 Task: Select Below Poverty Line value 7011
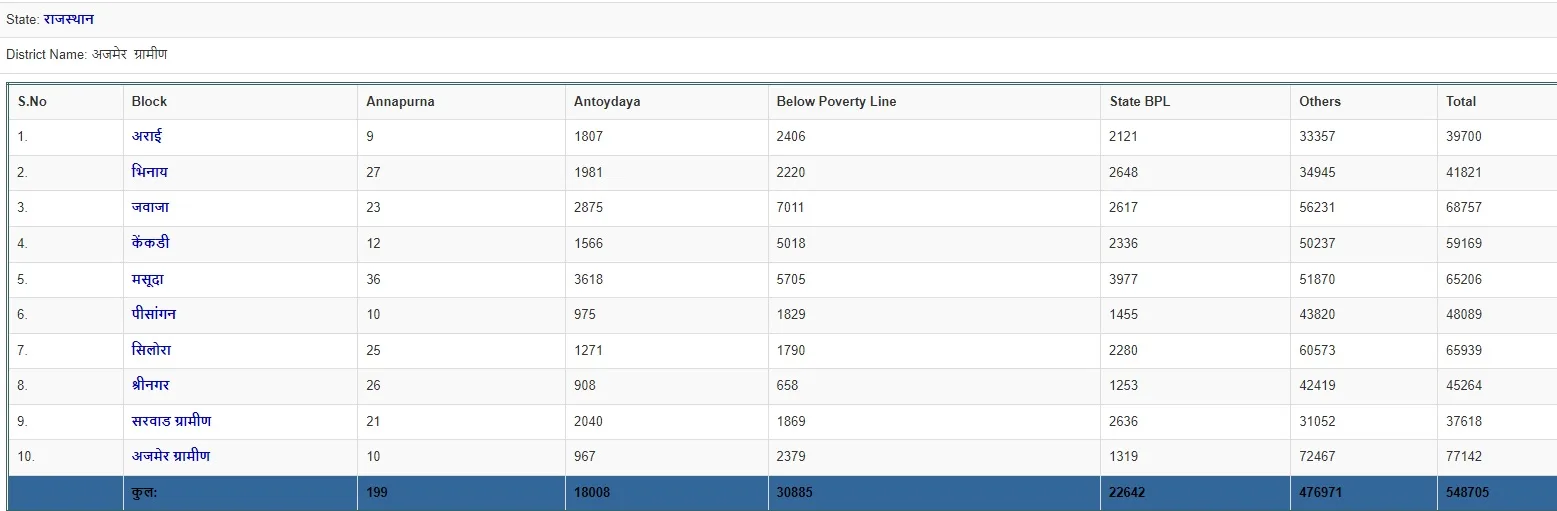791,208
